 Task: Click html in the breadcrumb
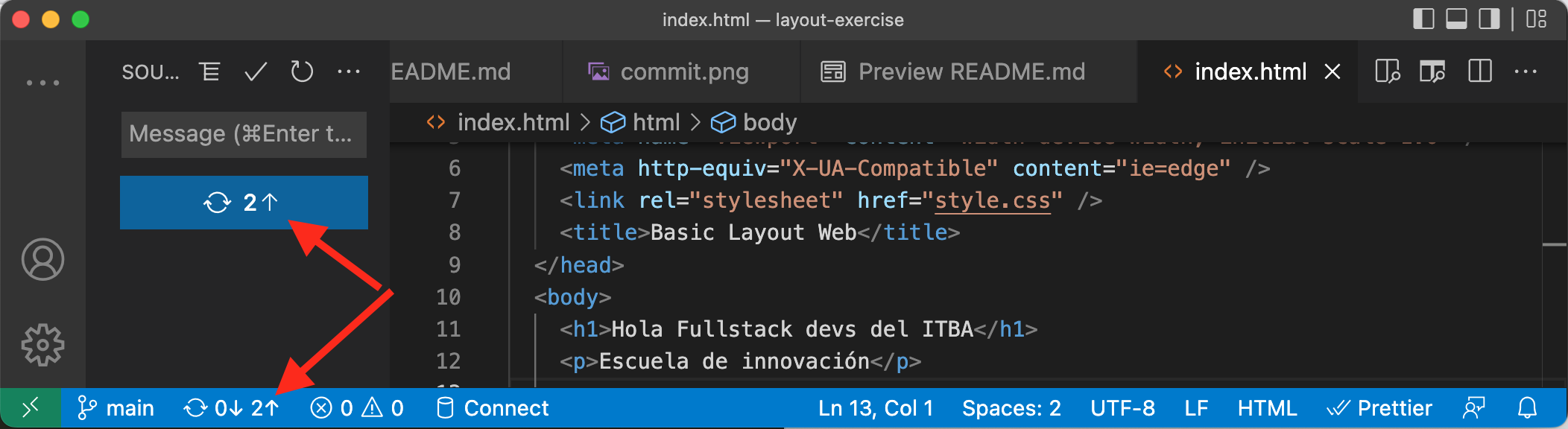(x=656, y=122)
